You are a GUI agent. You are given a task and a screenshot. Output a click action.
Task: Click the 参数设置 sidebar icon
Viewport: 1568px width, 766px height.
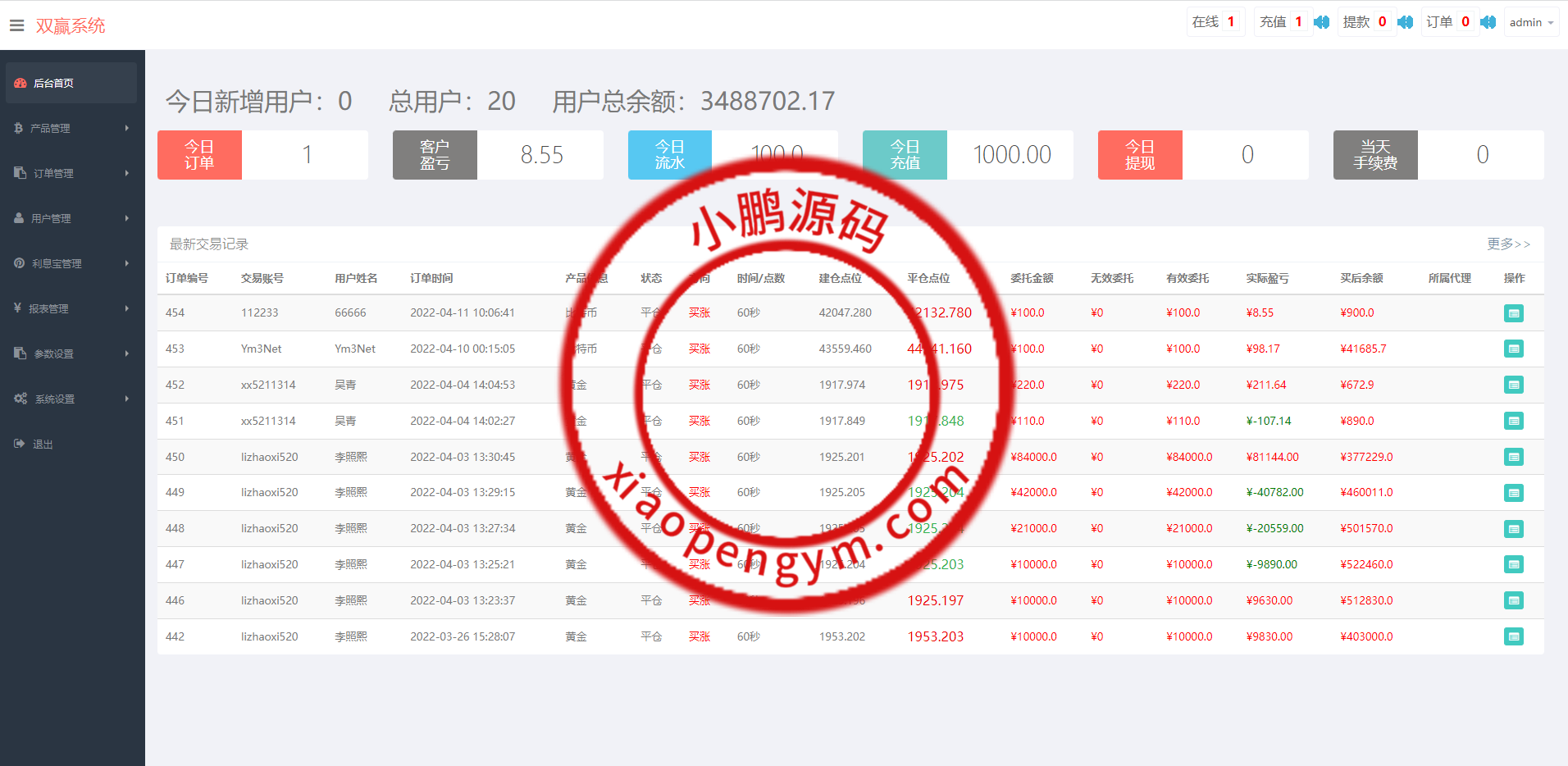[x=21, y=353]
